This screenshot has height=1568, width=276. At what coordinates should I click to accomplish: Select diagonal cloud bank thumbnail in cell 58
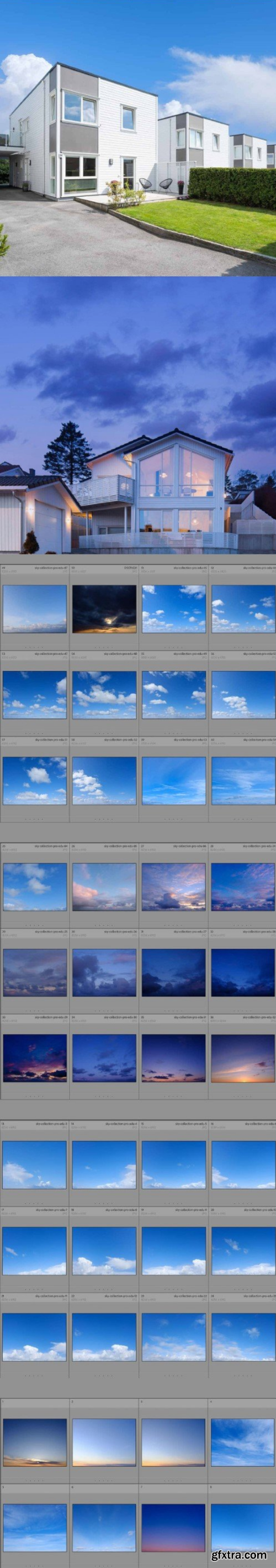(x=104, y=780)
